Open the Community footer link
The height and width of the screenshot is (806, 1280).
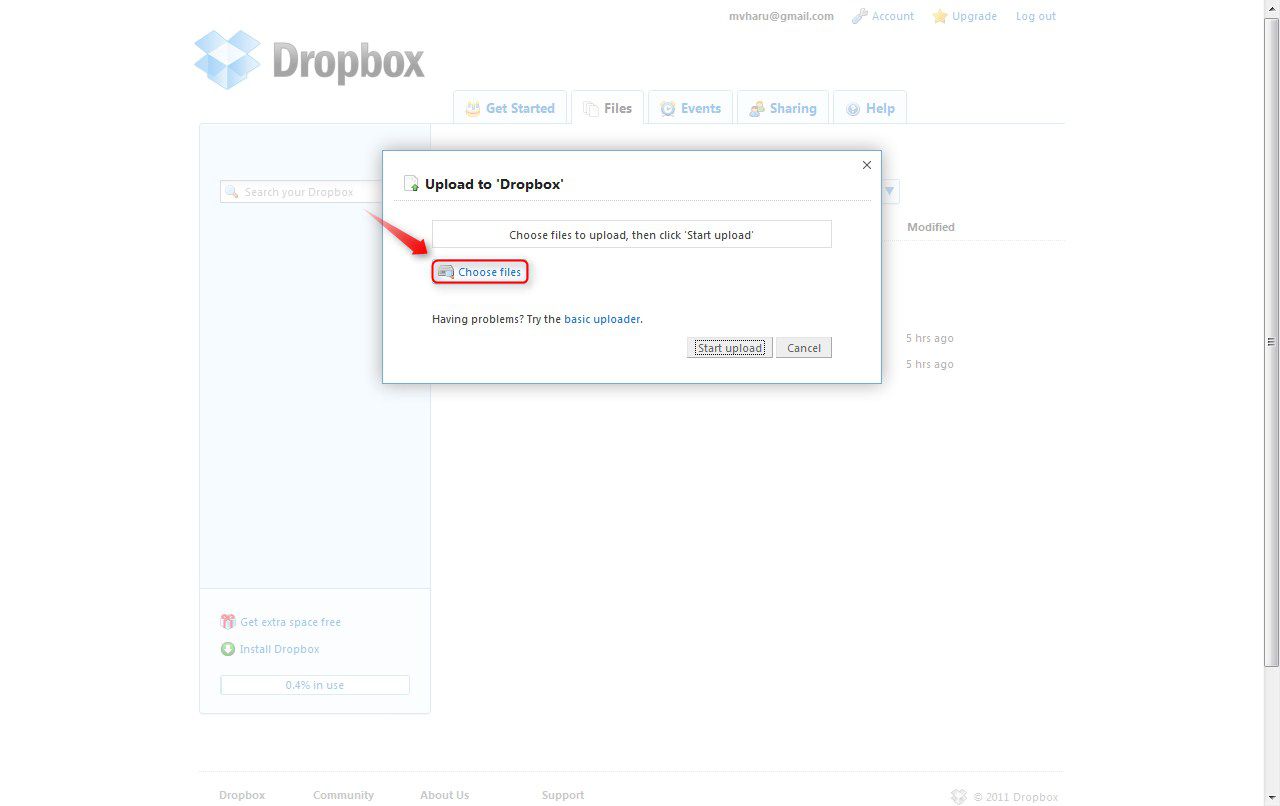[x=343, y=795]
